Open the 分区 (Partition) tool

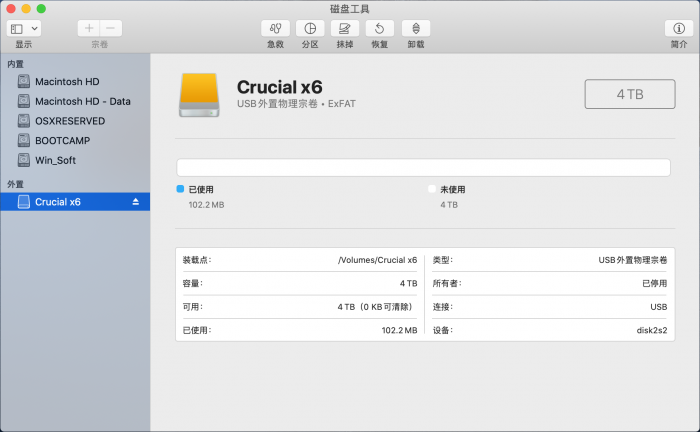(x=310, y=29)
